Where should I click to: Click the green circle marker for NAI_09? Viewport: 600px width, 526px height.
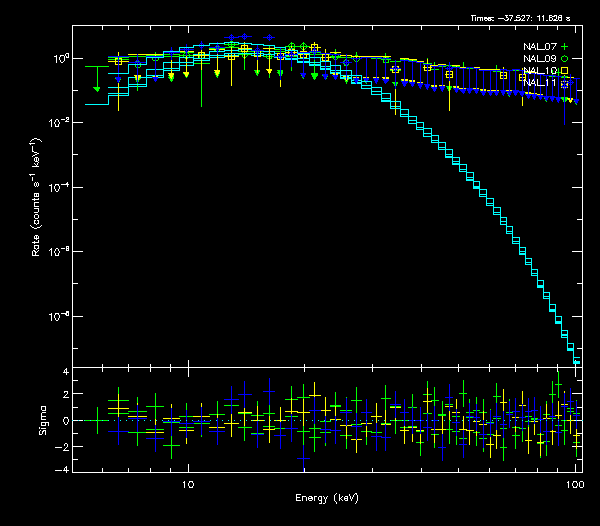pos(564,59)
